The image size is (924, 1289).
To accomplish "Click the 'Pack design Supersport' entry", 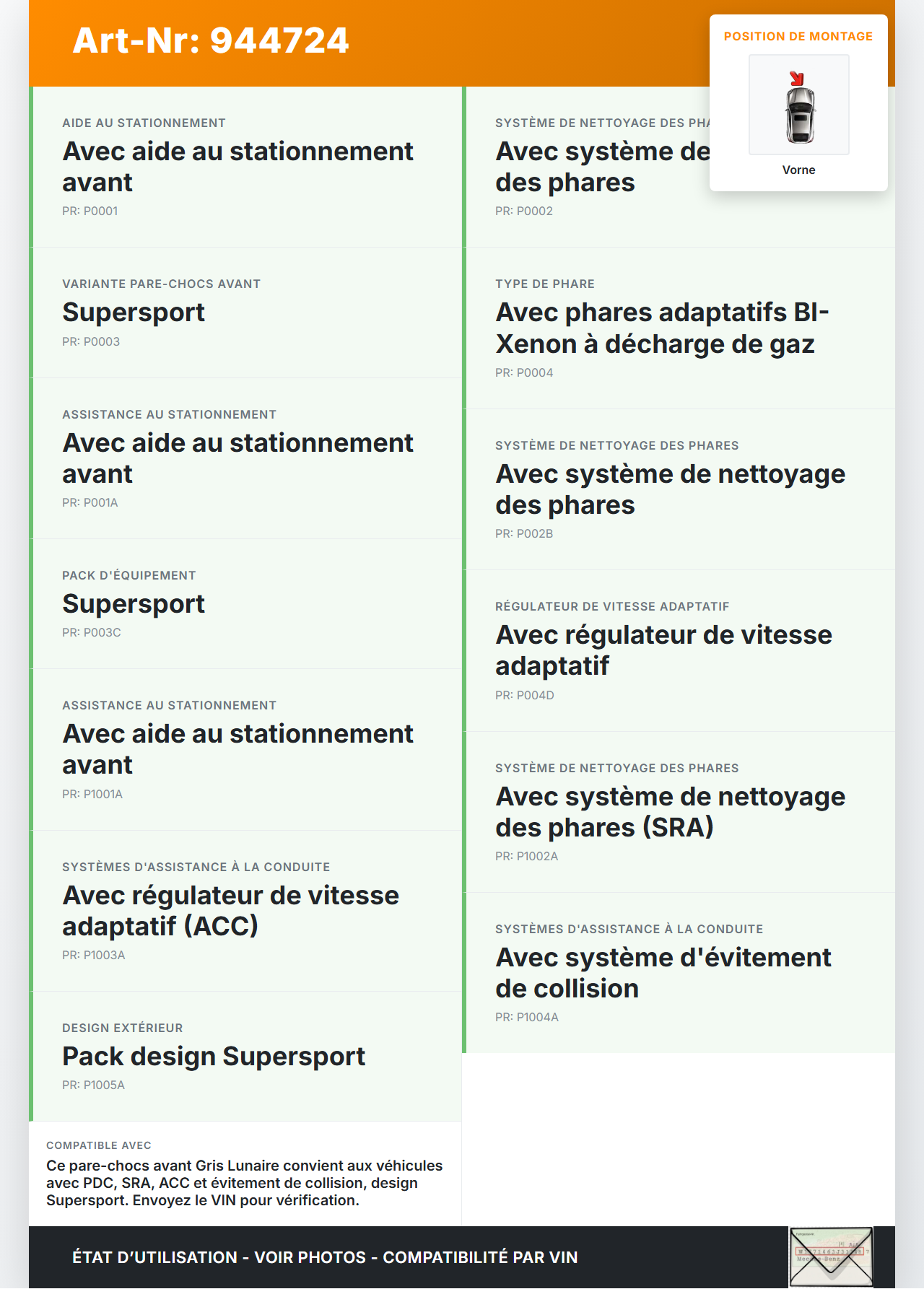I will [245, 1057].
